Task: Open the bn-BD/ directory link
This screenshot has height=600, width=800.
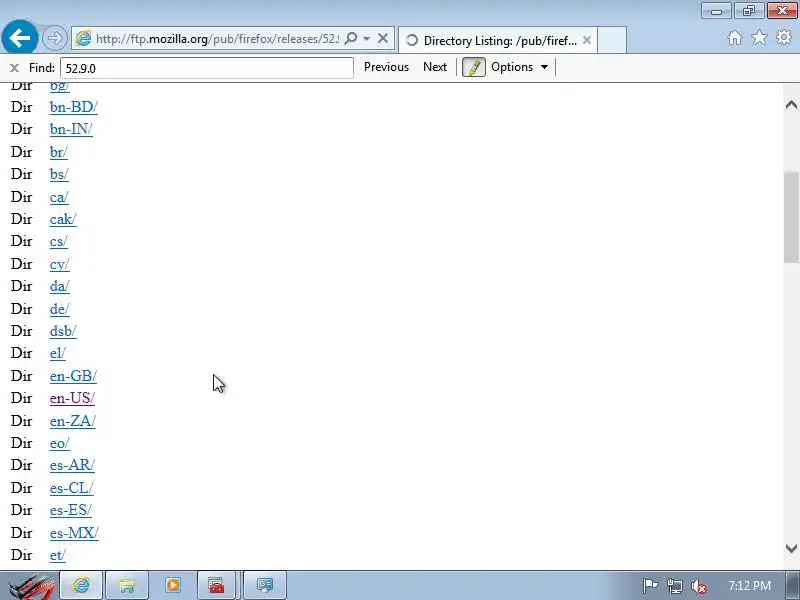Action: [x=73, y=107]
